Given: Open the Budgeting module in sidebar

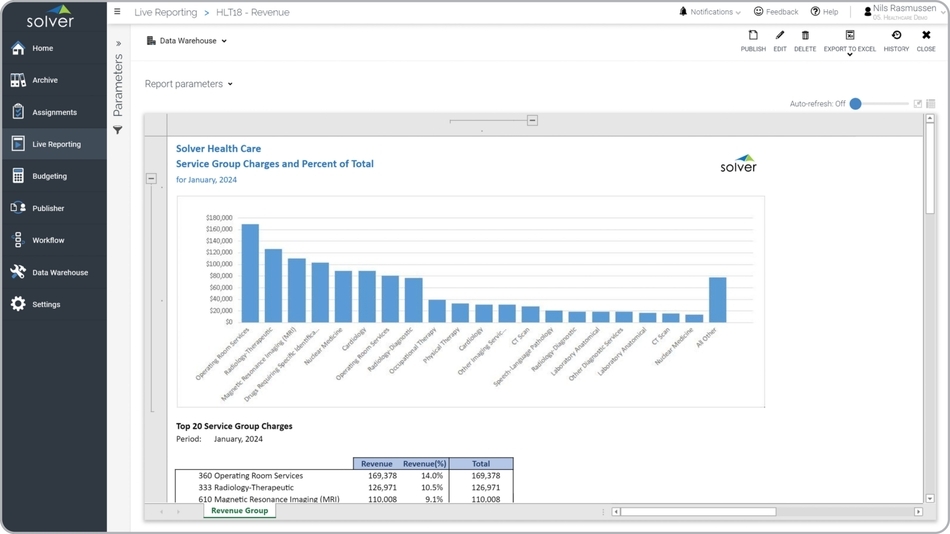Looking at the screenshot, I should pos(50,176).
